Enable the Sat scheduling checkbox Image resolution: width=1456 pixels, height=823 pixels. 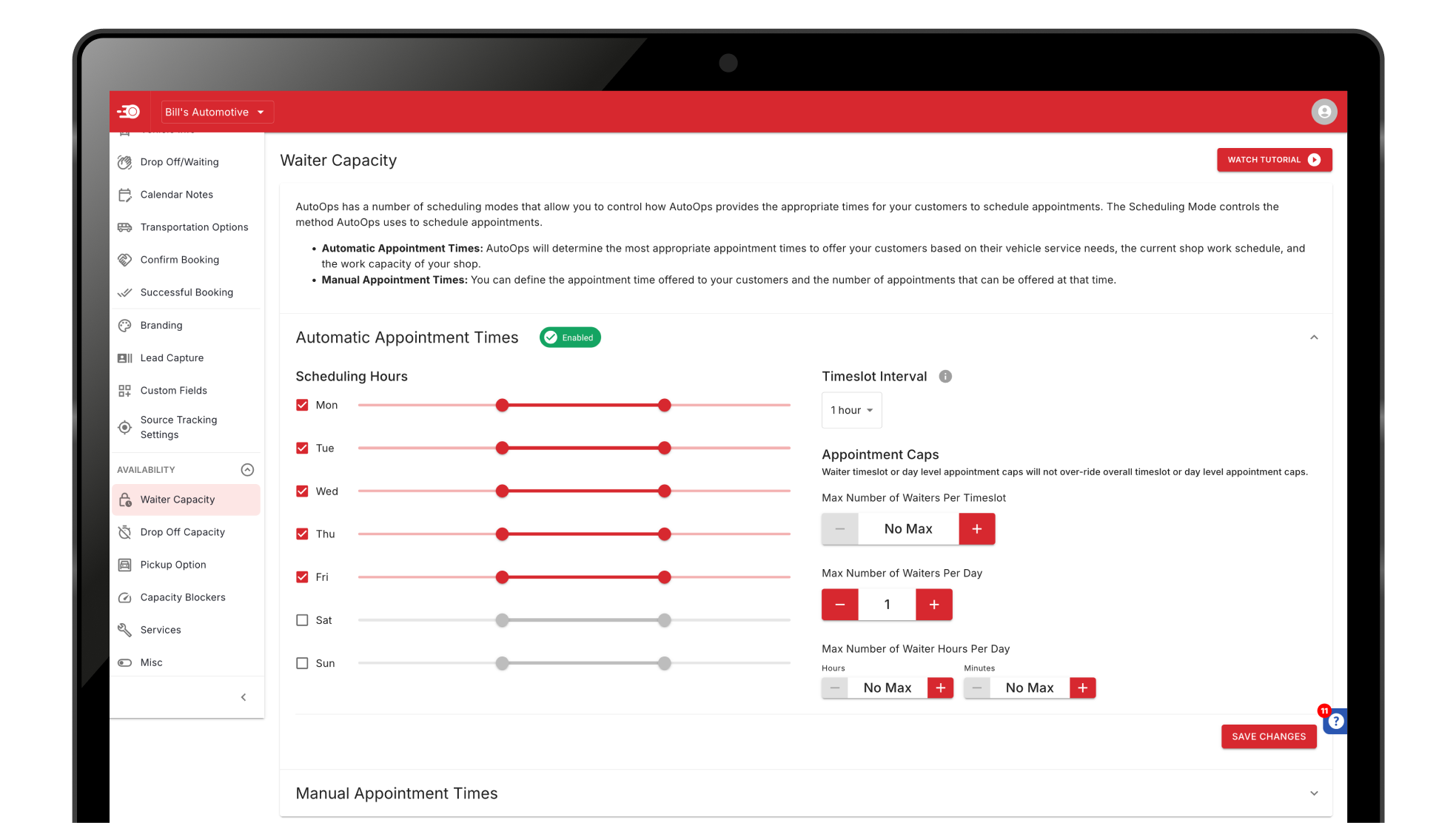[302, 620]
